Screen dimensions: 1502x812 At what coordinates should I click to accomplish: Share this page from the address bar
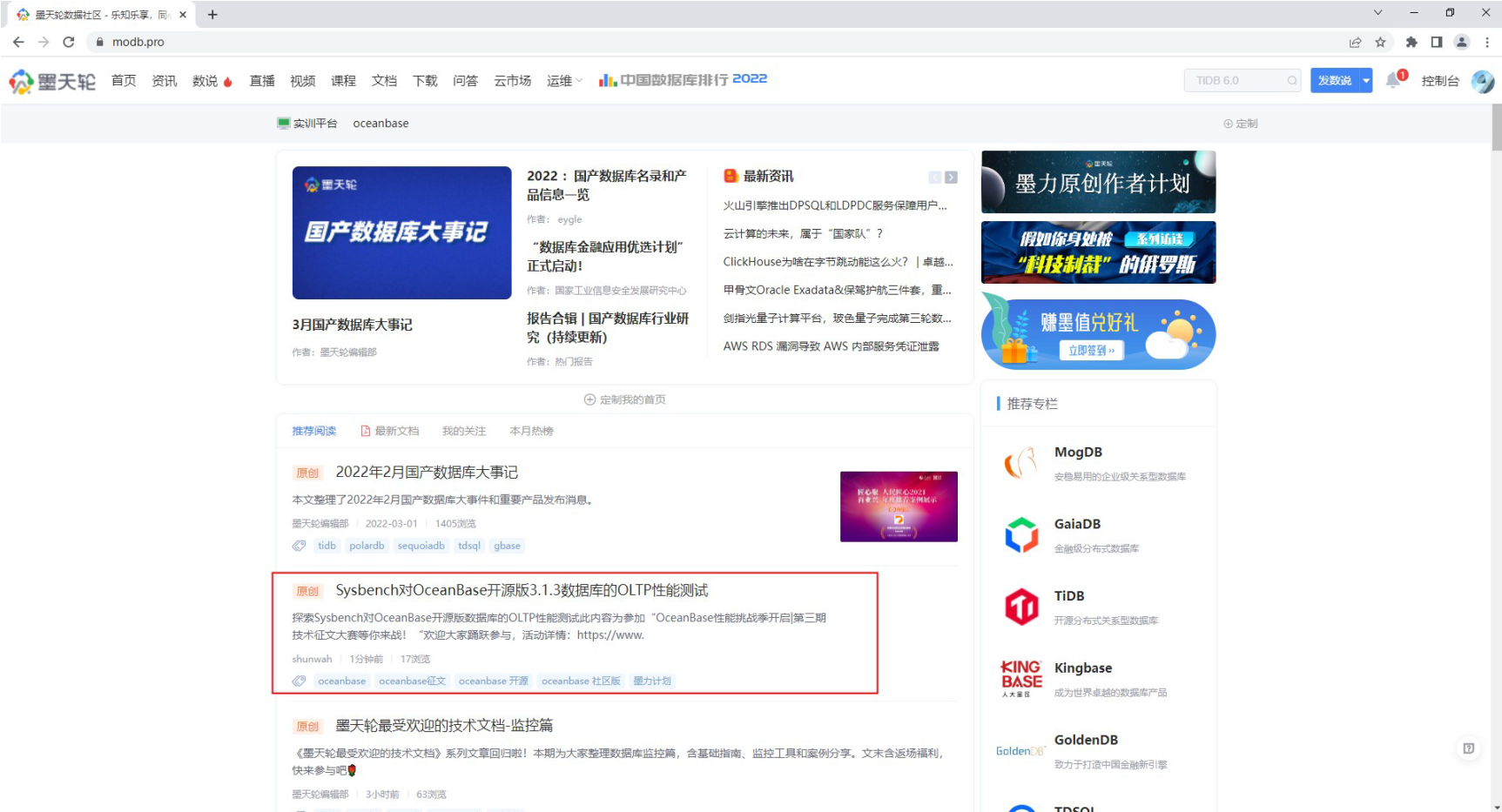(x=1355, y=42)
